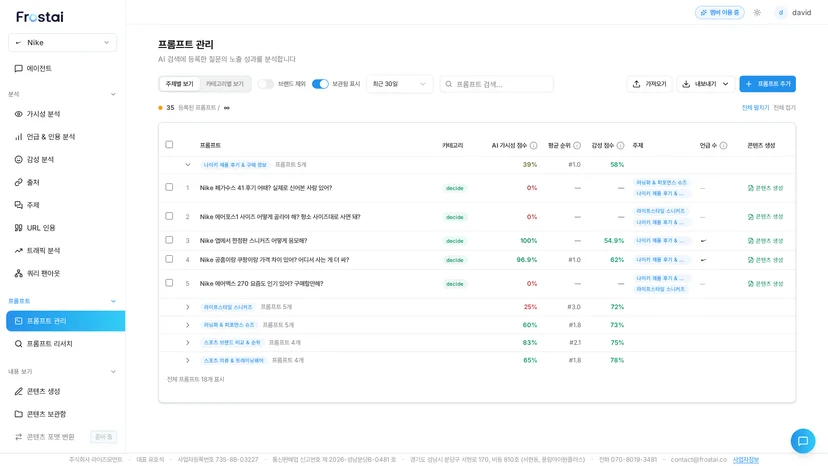The image size is (828, 466).
Task: Click the smiley icon for 감성 분석
Action: click(18, 160)
